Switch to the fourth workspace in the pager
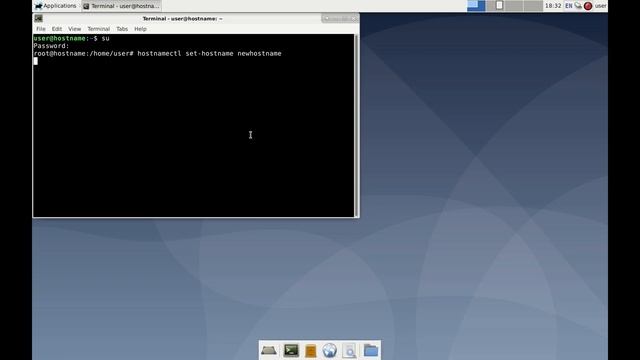This screenshot has height=360, width=640. pyautogui.click(x=533, y=6)
